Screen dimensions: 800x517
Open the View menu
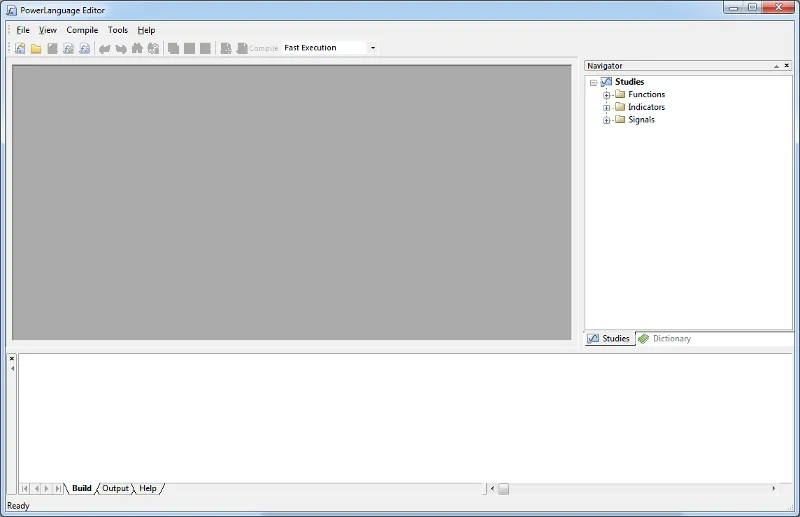click(48, 30)
